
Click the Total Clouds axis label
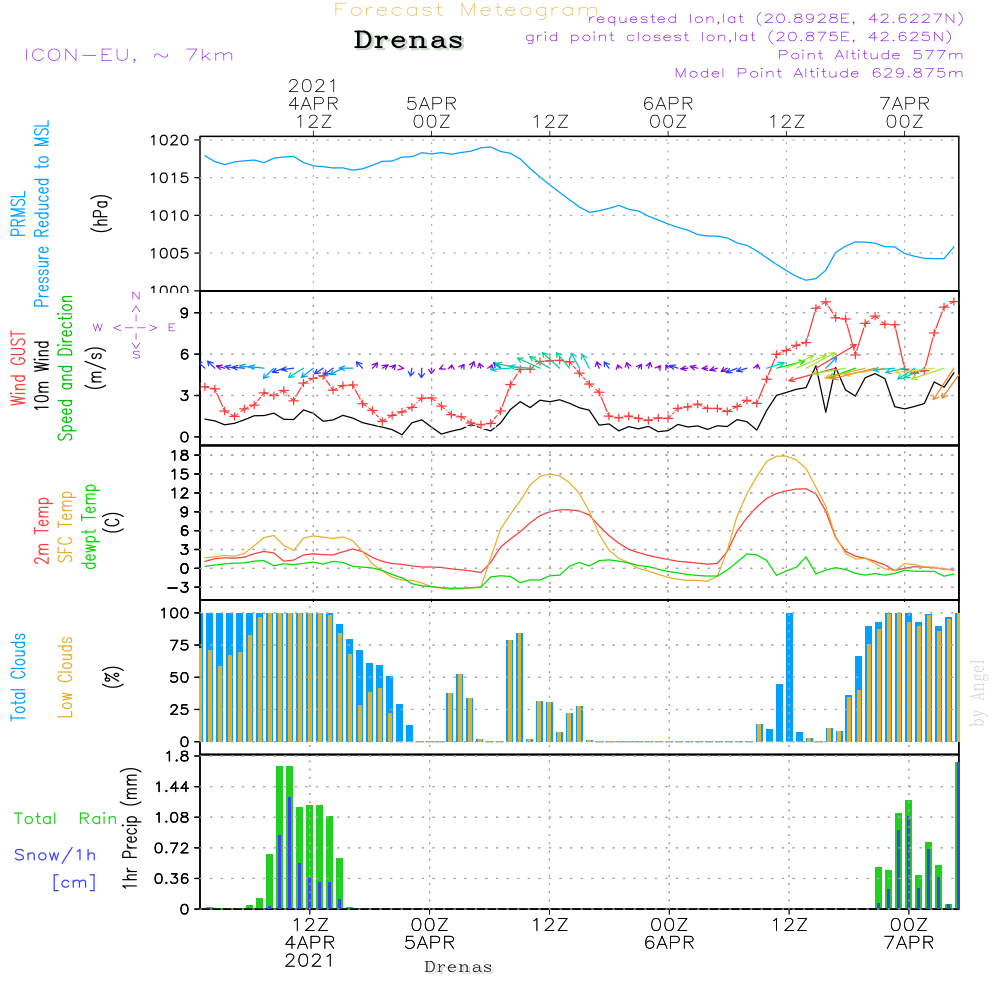(19, 676)
